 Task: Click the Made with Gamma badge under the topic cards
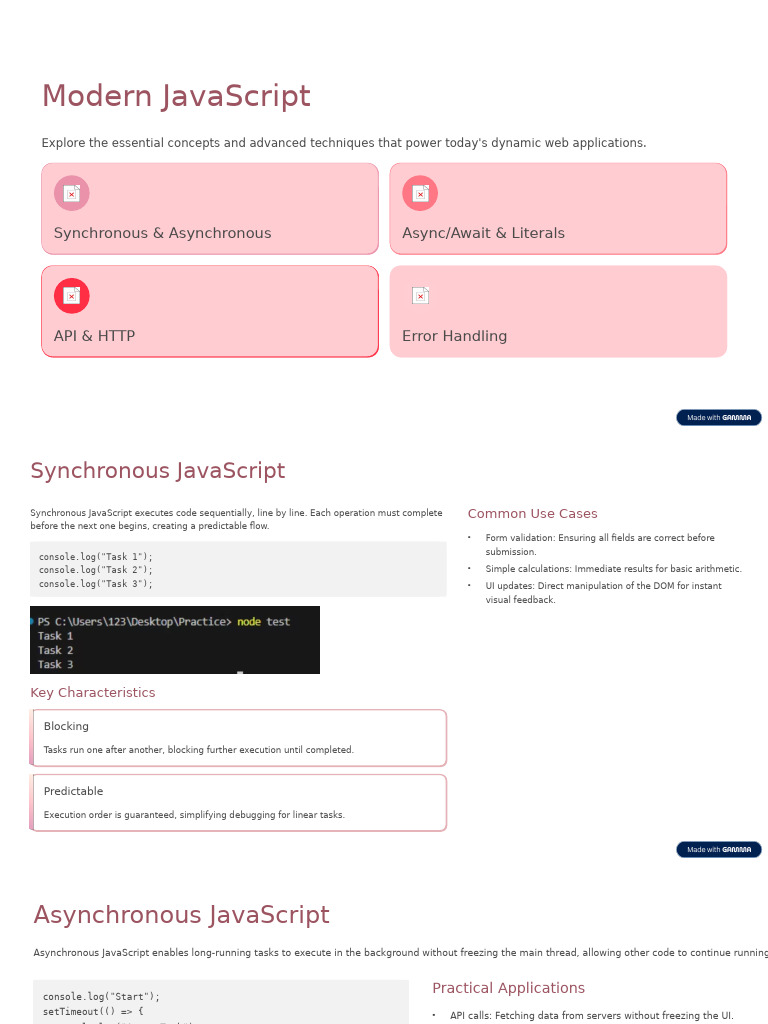pyautogui.click(x=718, y=418)
